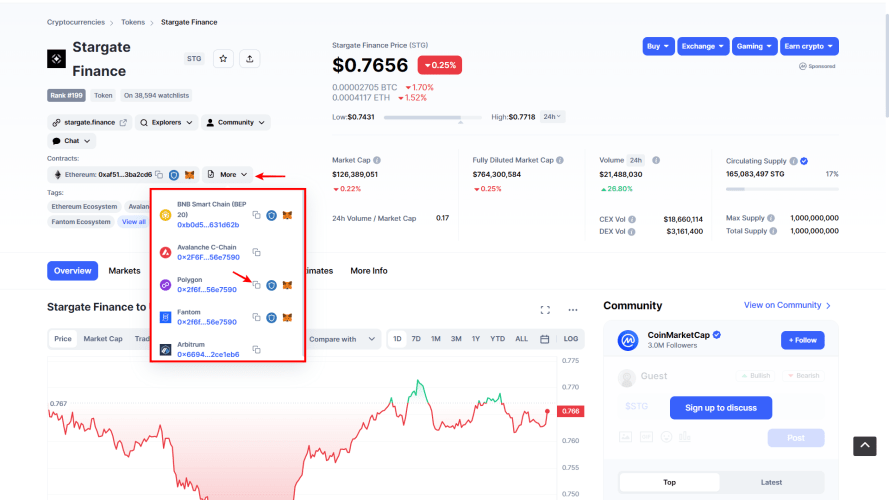889x500 pixels.
Task: Select the ALL chart range
Action: [x=521, y=338]
